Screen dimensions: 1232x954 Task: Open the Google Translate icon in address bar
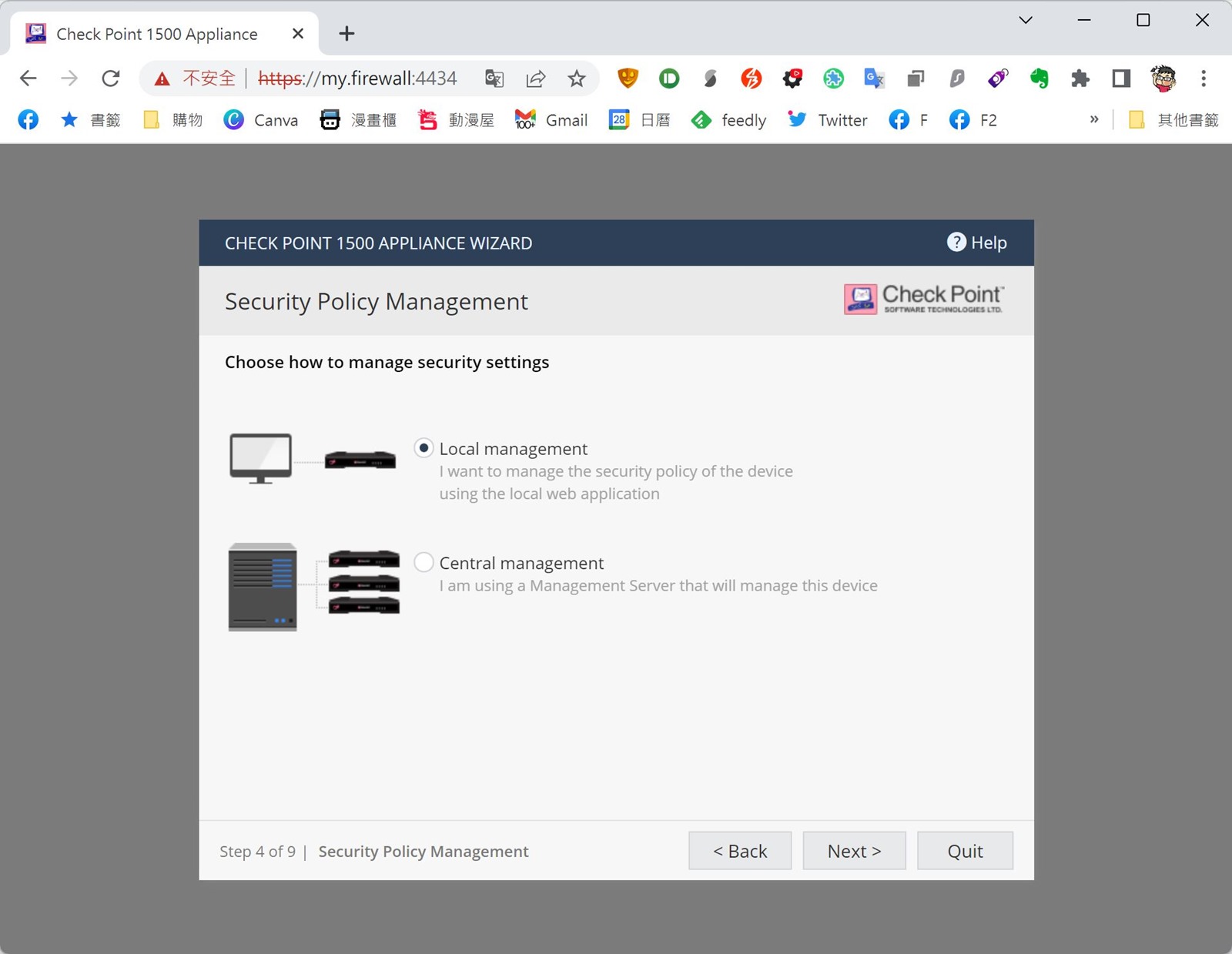click(494, 79)
